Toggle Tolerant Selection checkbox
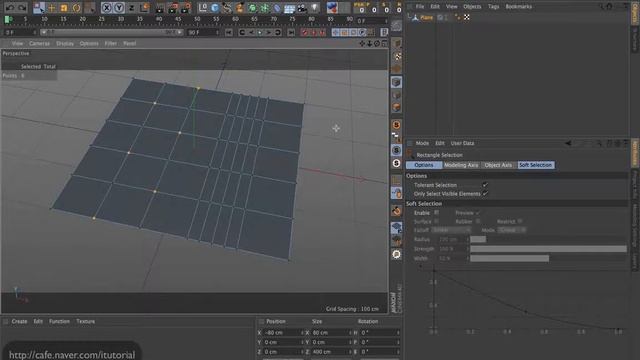The image size is (640, 360). pyautogui.click(x=485, y=185)
